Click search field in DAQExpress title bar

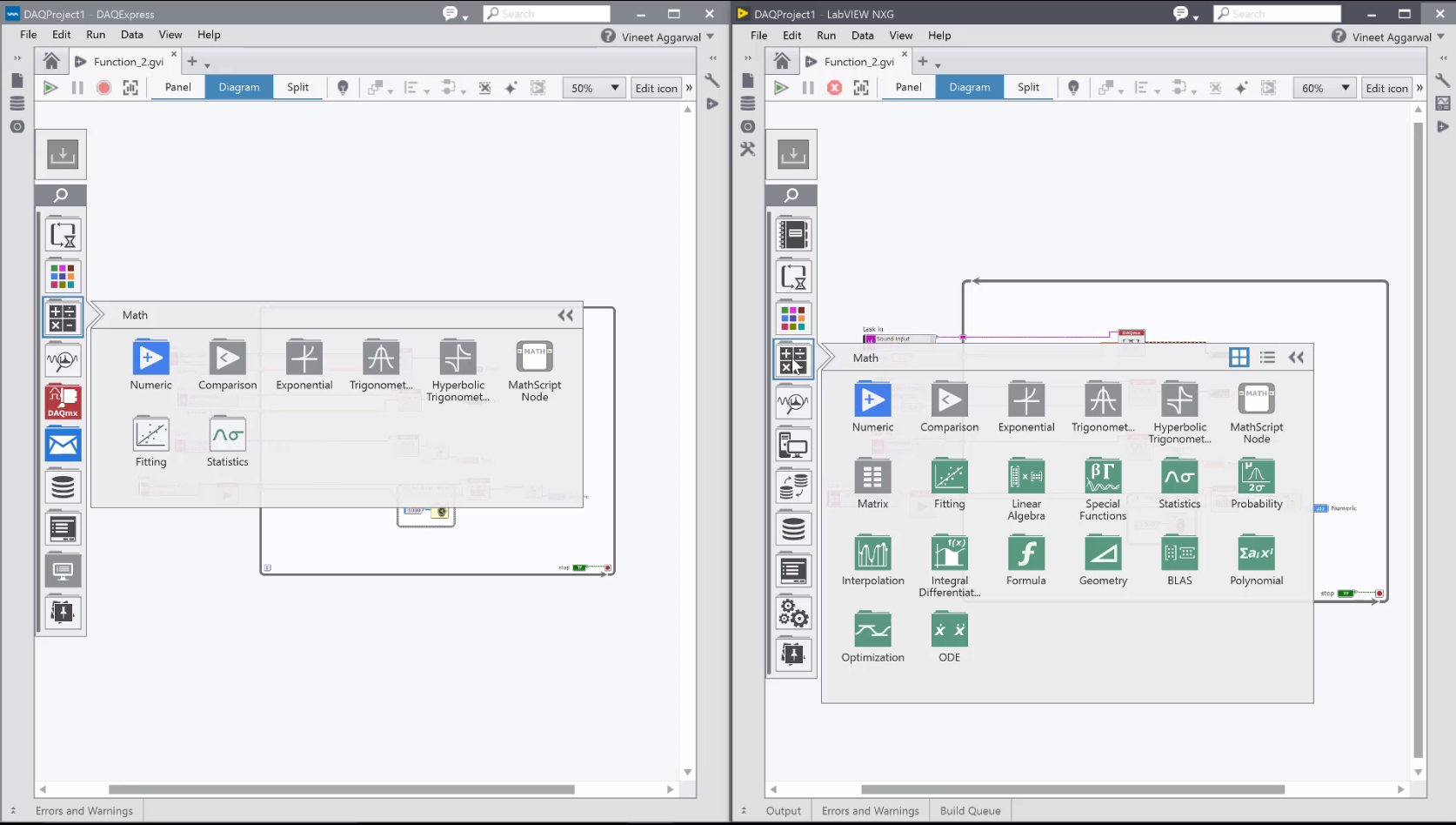coord(547,14)
